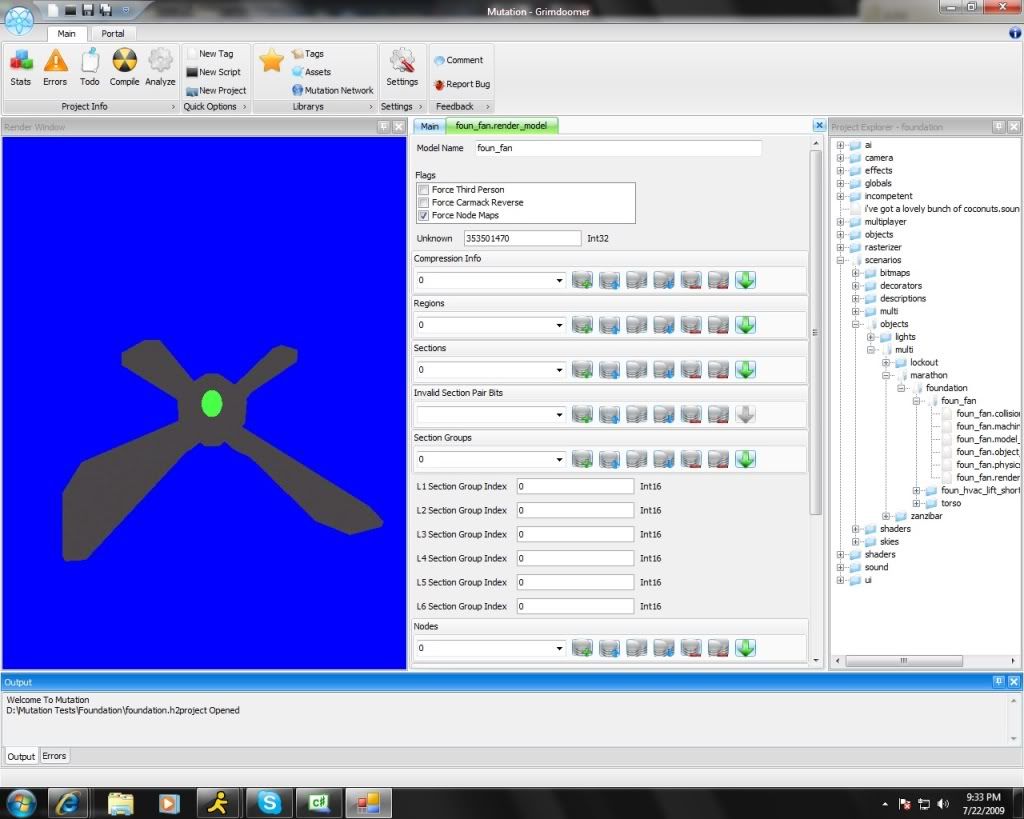Click the Project Explorer horizontal scrollbar
Viewport: 1024px width, 819px height.
coord(904,660)
